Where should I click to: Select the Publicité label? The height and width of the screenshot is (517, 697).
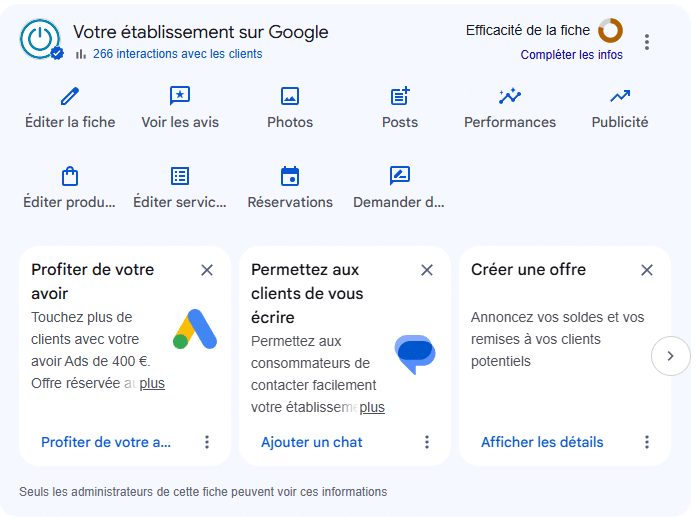click(620, 122)
